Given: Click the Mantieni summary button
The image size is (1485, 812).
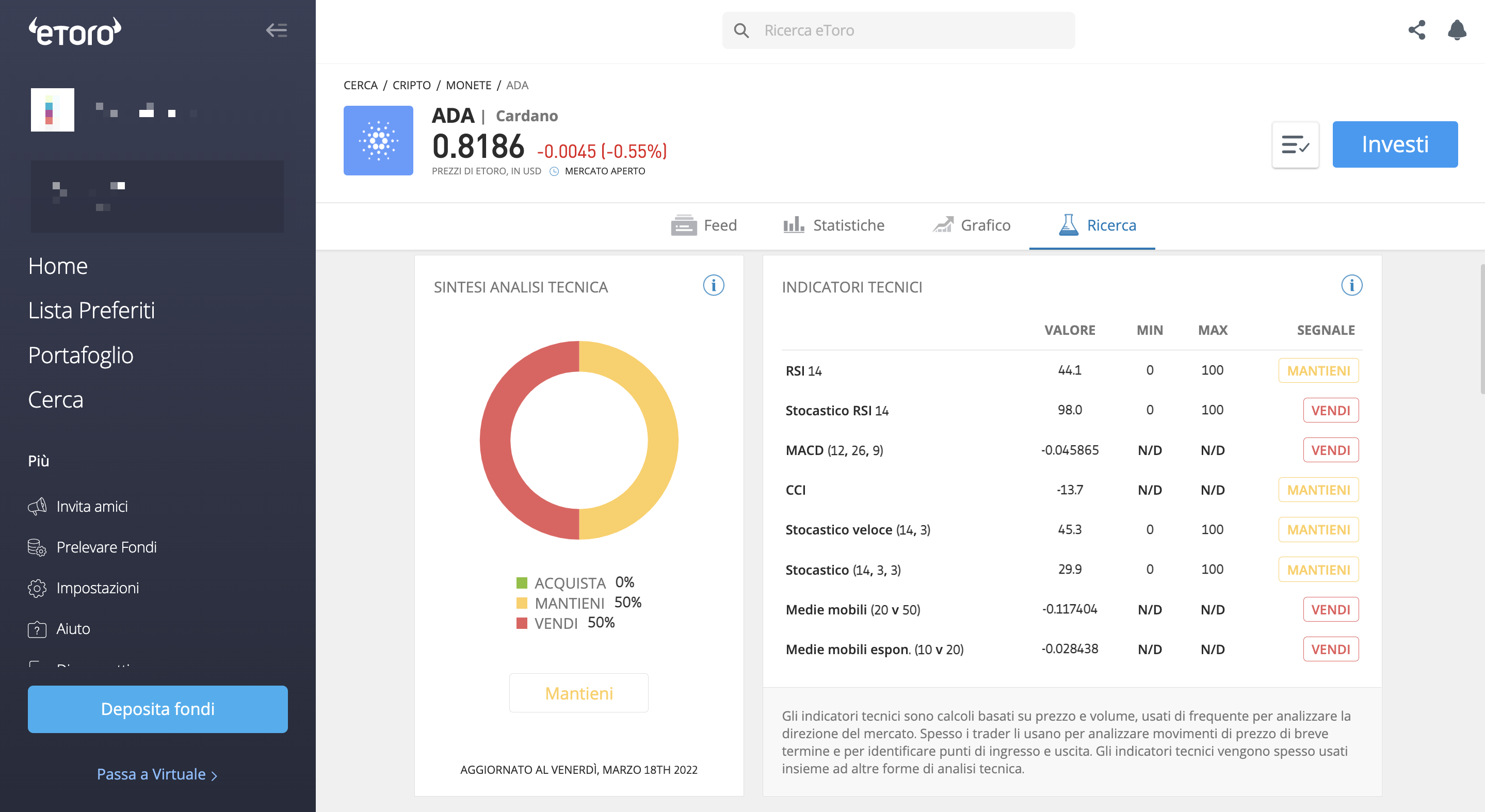Looking at the screenshot, I should [x=579, y=693].
